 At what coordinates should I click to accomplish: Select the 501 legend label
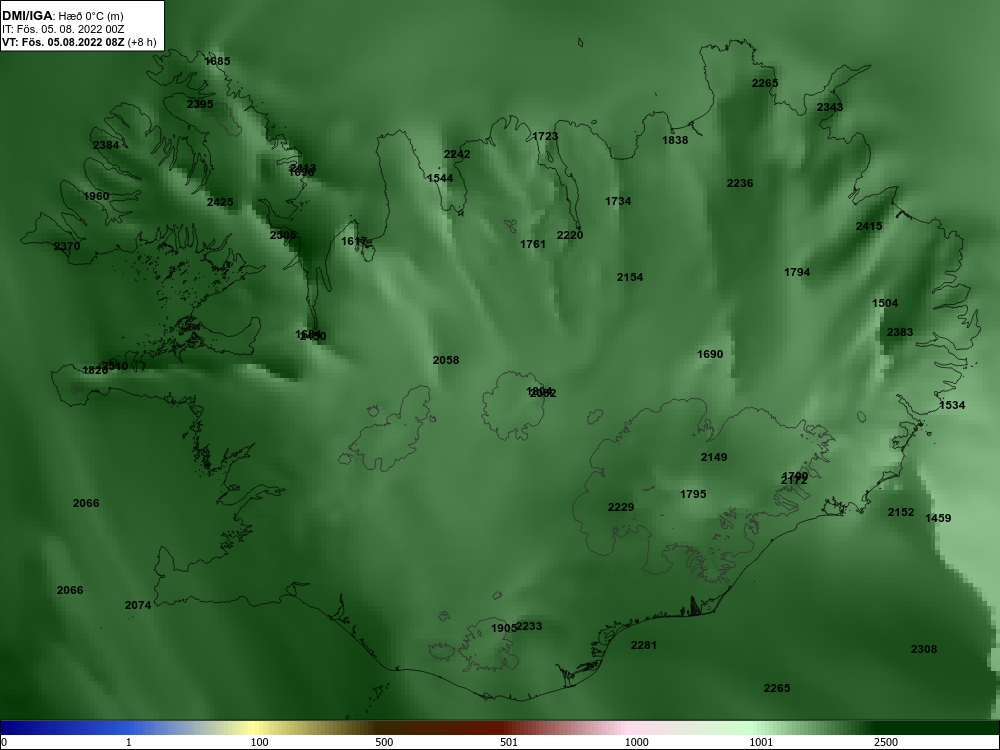pos(510,742)
